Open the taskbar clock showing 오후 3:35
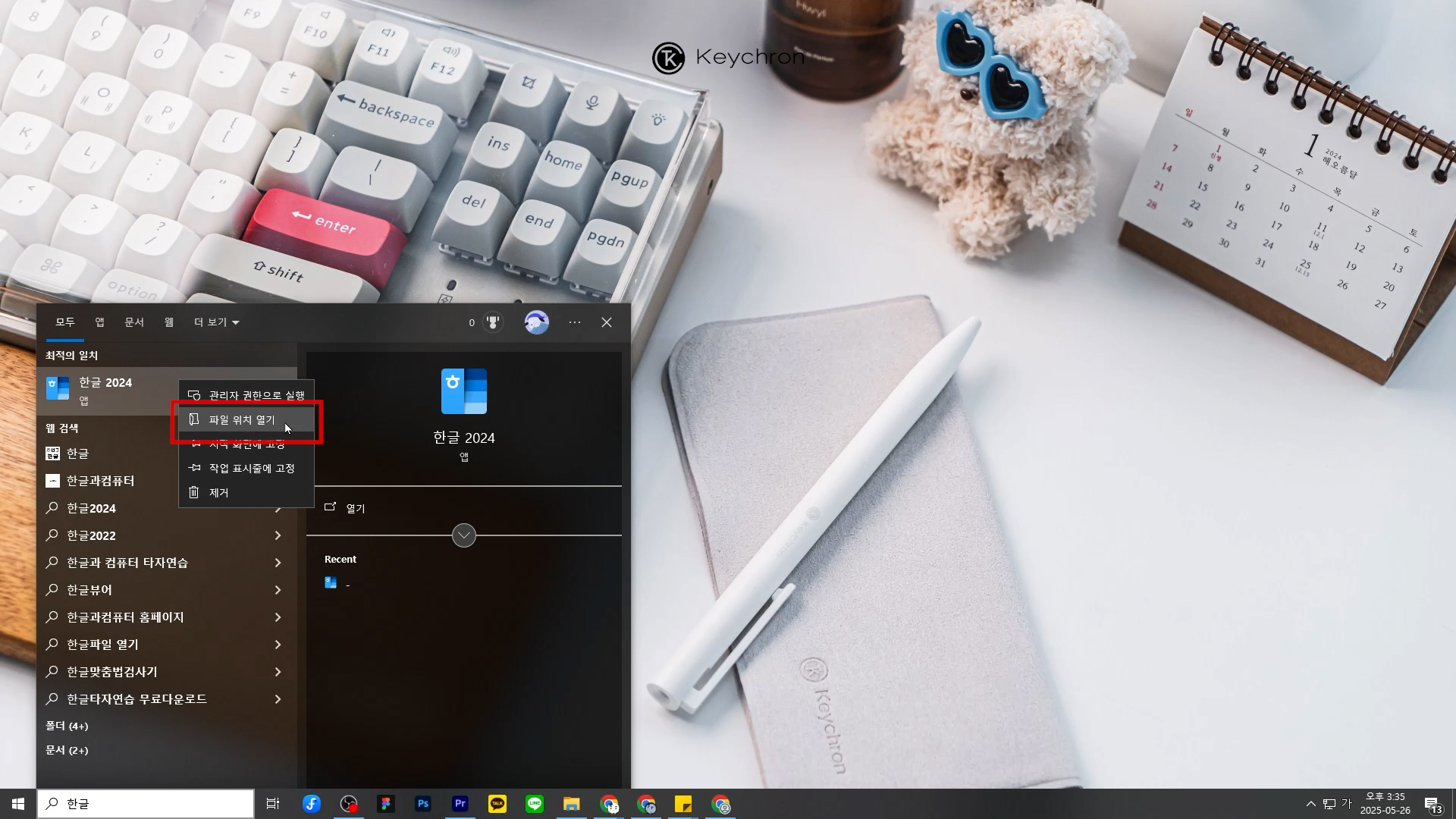This screenshot has height=819, width=1456. click(1385, 804)
